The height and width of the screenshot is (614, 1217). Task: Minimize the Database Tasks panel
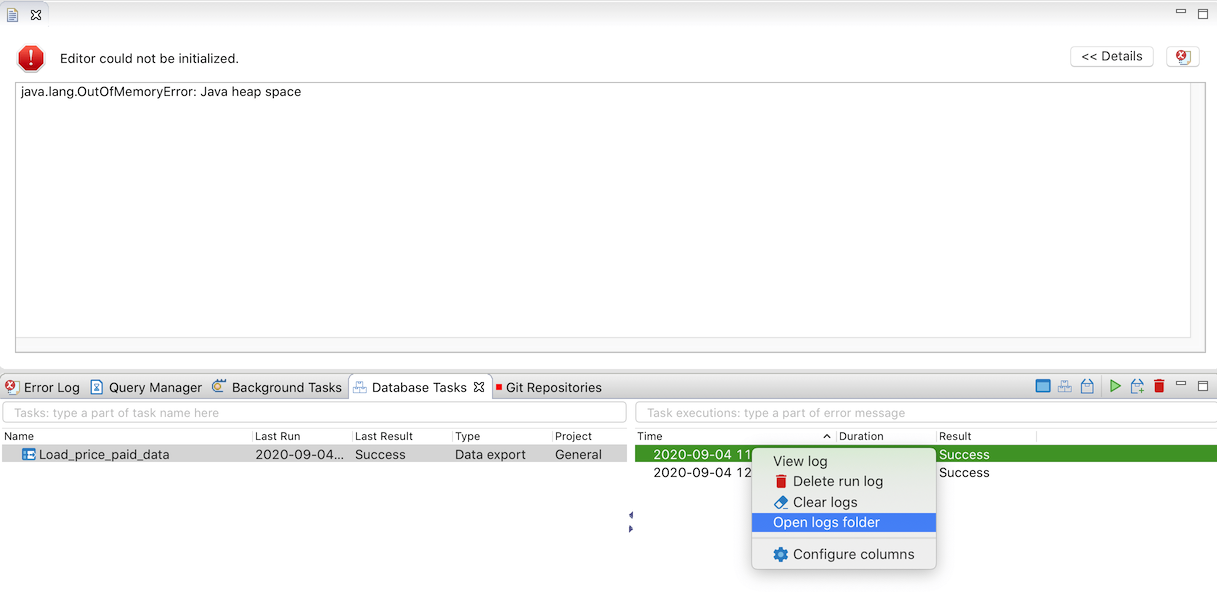pyautogui.click(x=1181, y=384)
